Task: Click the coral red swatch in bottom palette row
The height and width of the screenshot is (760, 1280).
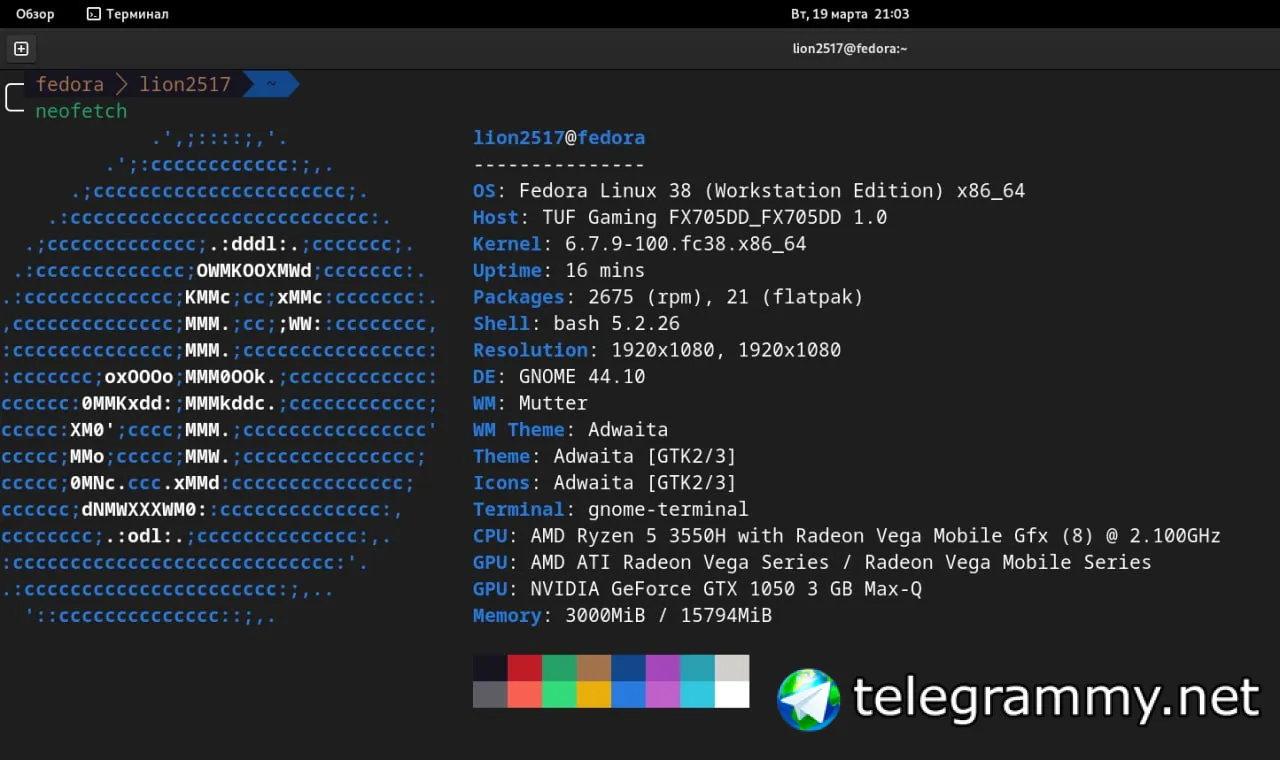Action: 525,694
